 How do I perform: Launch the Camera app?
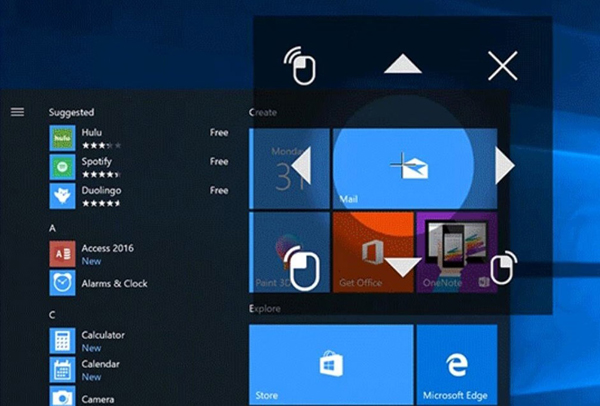coord(63,398)
